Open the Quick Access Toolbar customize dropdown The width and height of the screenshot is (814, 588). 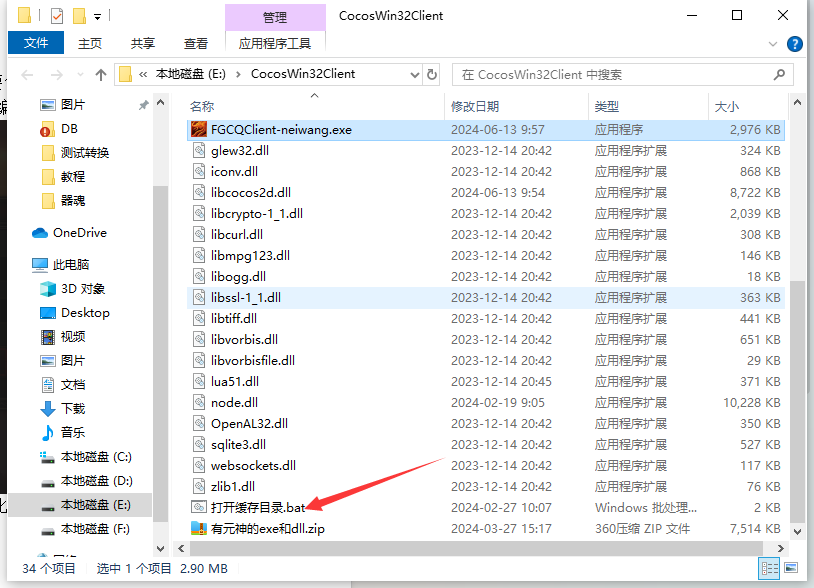point(97,16)
